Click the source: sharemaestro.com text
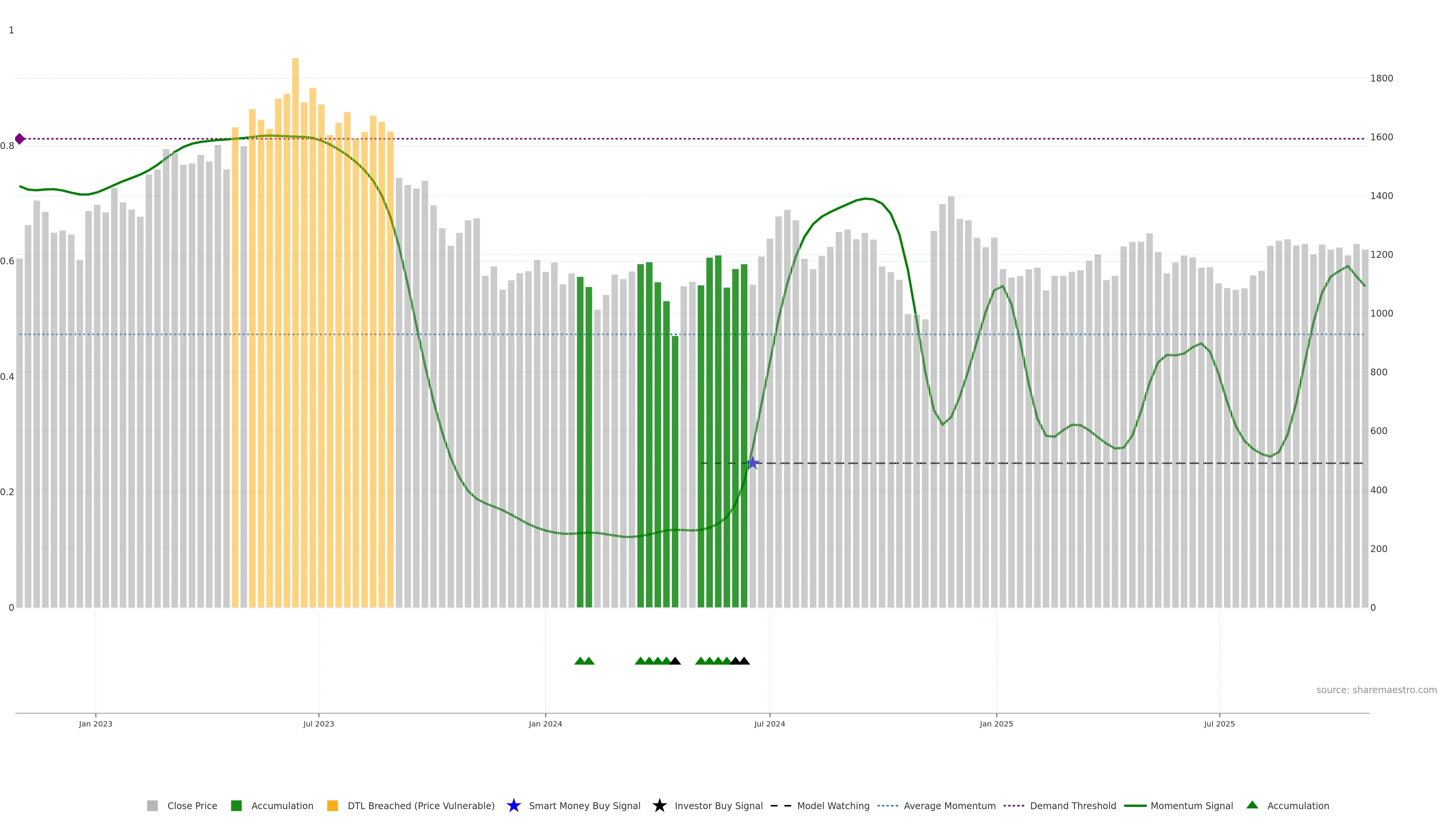1456x819 pixels. (1376, 690)
